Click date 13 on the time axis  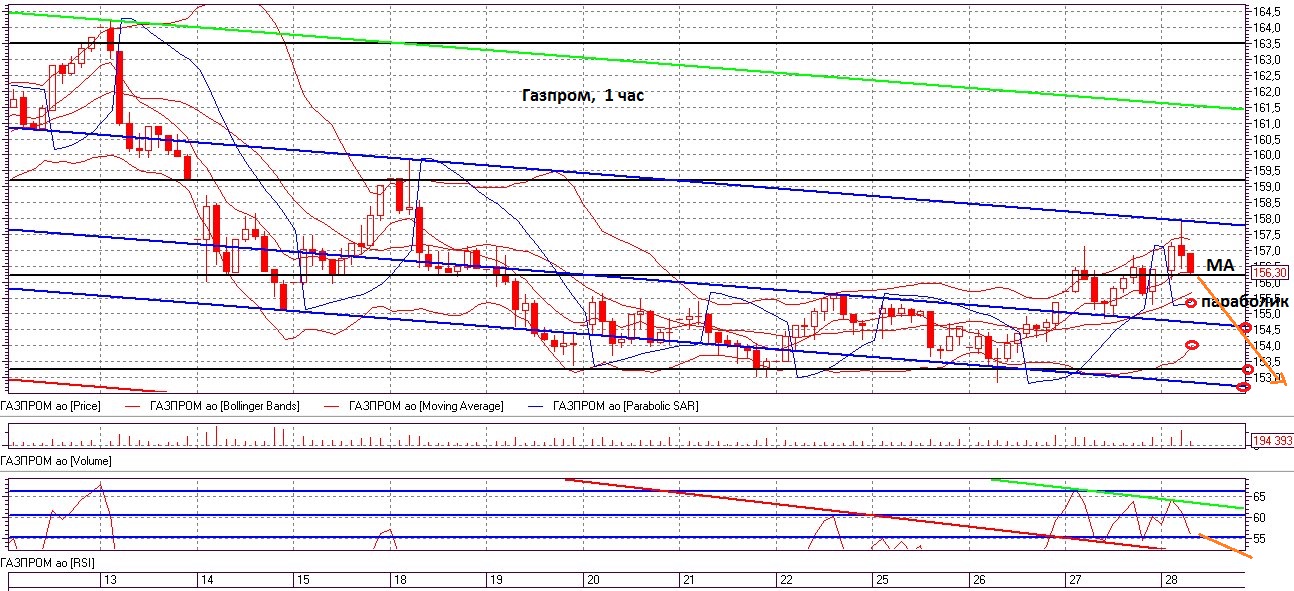pyautogui.click(x=111, y=580)
